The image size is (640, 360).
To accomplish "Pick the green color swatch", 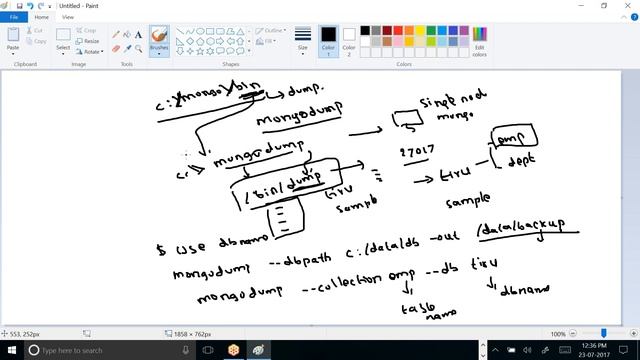I will click(431, 31).
